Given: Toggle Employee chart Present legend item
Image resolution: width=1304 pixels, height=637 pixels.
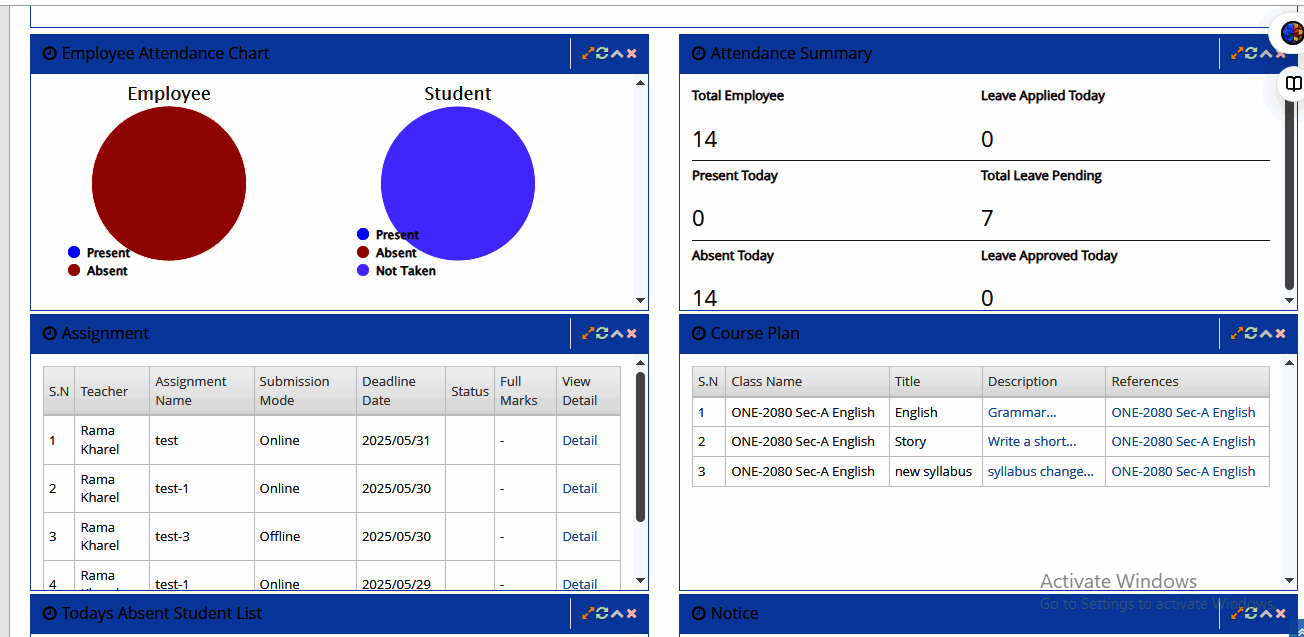Looking at the screenshot, I should coord(99,253).
